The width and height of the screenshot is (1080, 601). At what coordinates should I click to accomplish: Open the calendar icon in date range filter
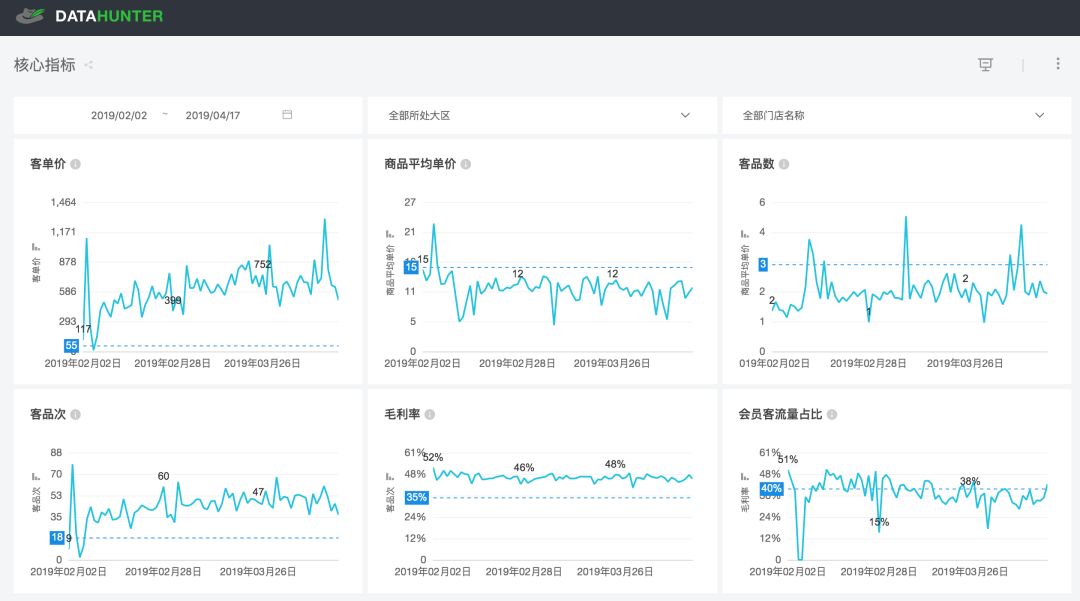pos(287,114)
